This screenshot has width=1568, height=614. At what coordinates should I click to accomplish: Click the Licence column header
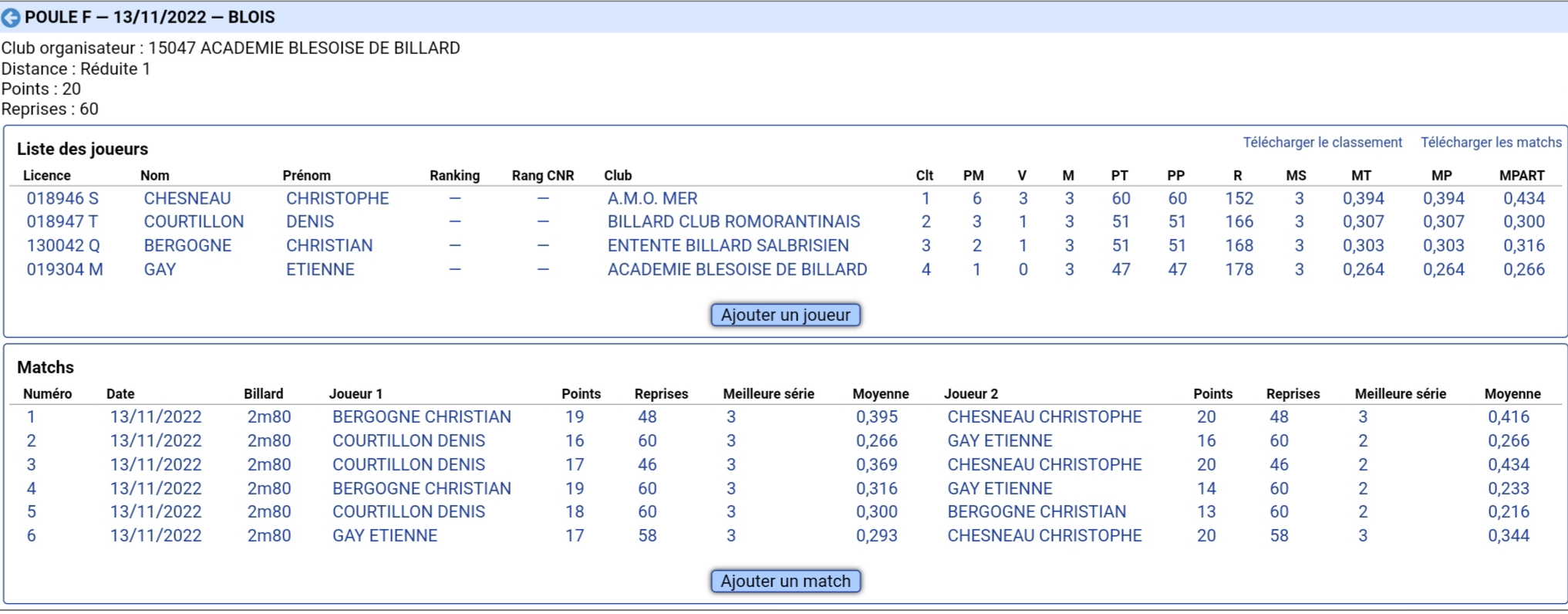[46, 175]
